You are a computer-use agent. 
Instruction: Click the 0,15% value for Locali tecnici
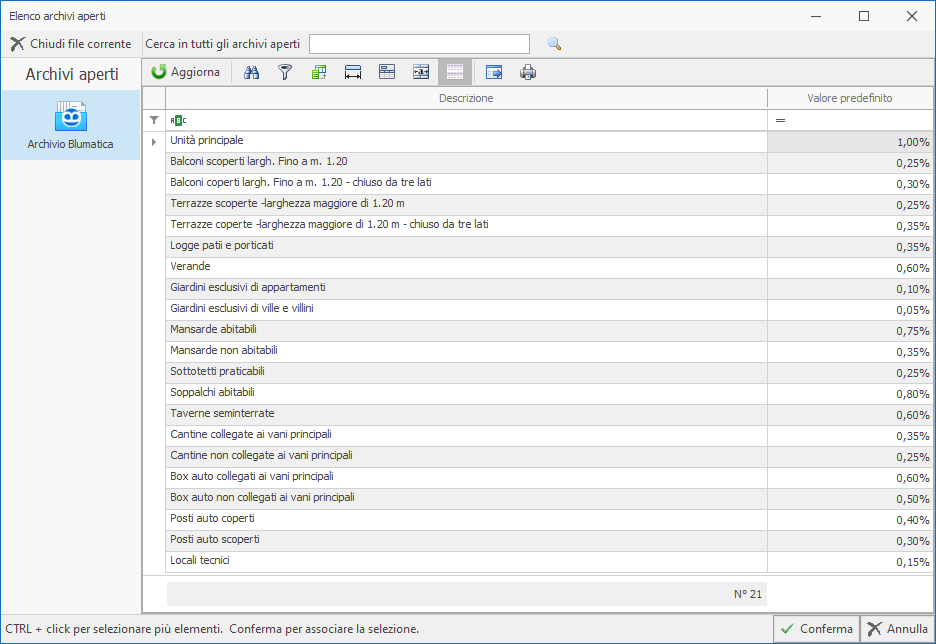tap(850, 562)
